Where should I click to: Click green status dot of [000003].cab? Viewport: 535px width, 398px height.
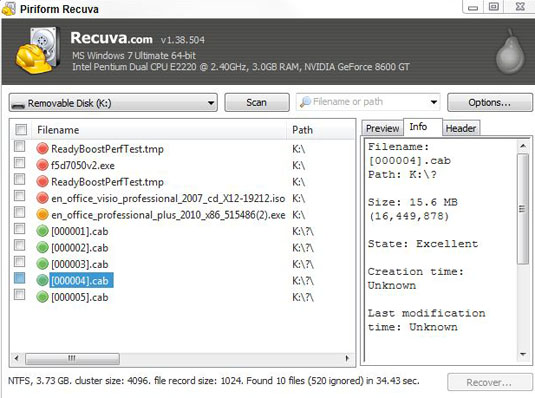pyautogui.click(x=42, y=264)
